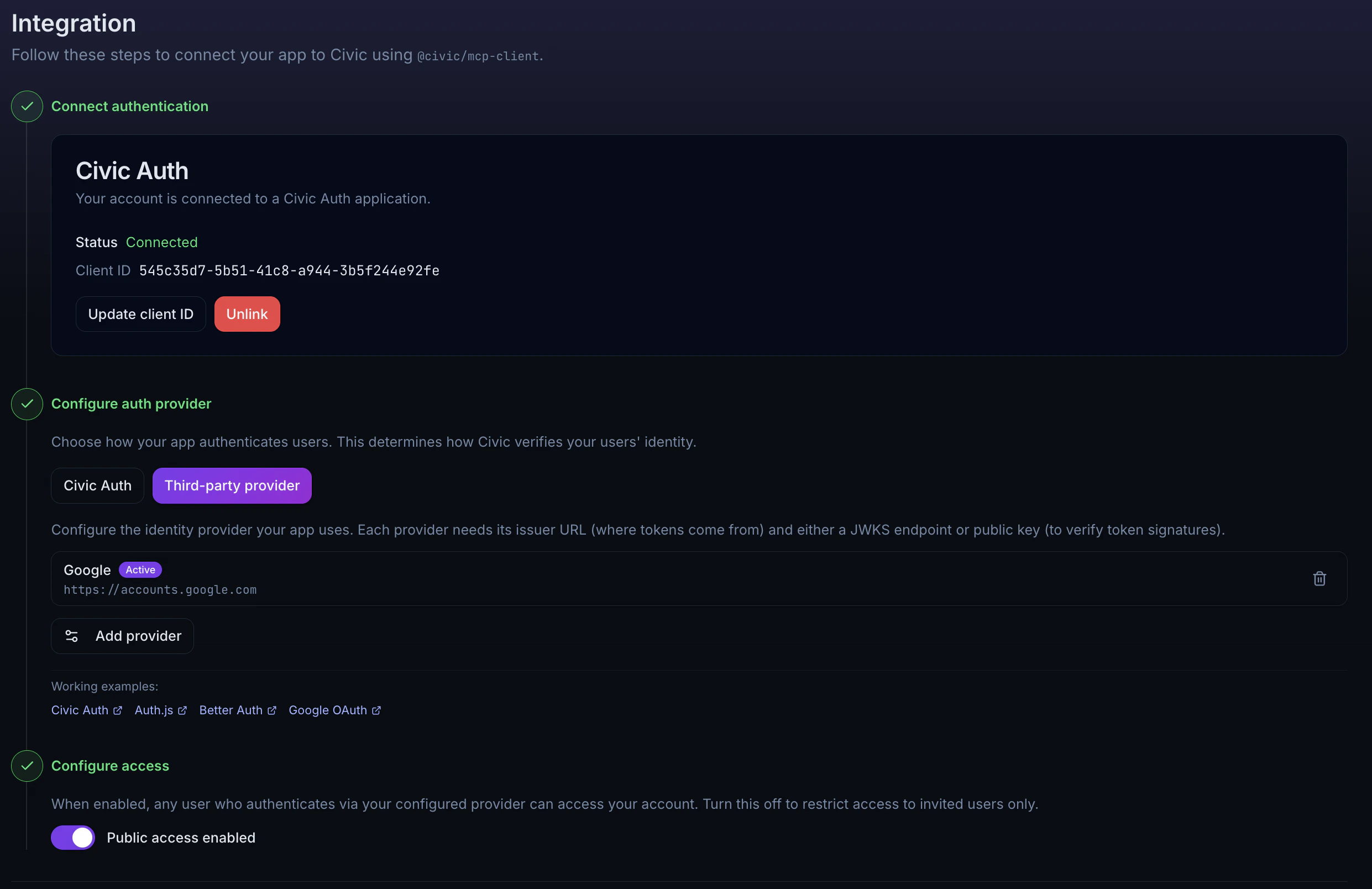The width and height of the screenshot is (1372, 889).
Task: Click the sliders icon on Add provider button
Action: [x=71, y=636]
